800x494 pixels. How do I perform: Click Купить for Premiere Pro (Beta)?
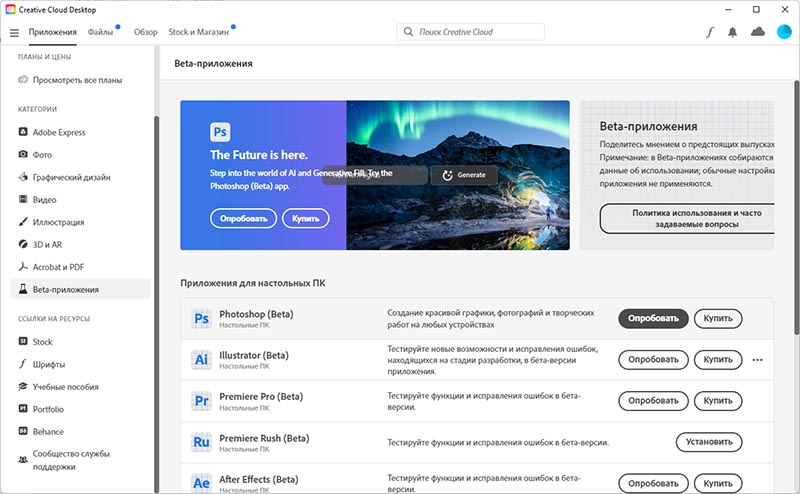point(718,401)
